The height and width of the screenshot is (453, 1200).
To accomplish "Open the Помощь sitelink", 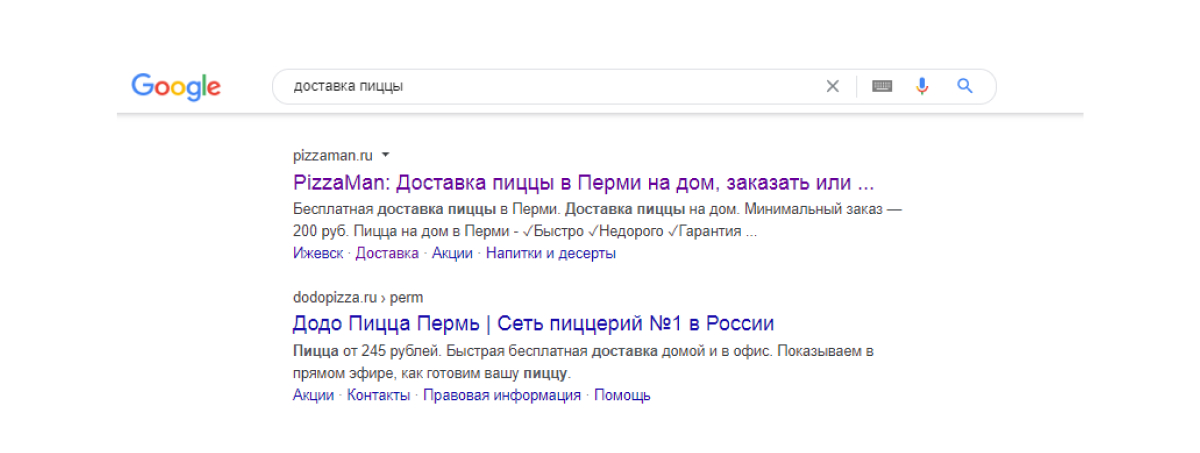I will pos(622,395).
